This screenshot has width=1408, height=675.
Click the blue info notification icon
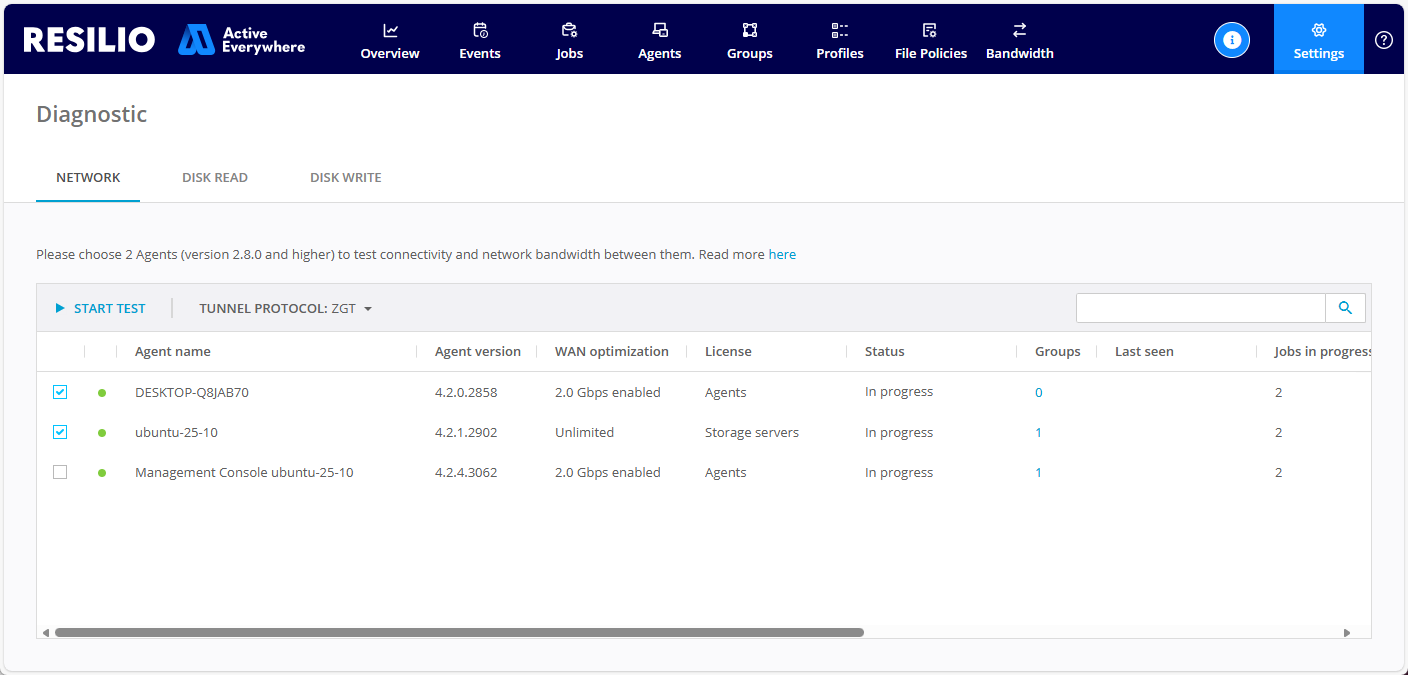pyautogui.click(x=1231, y=40)
